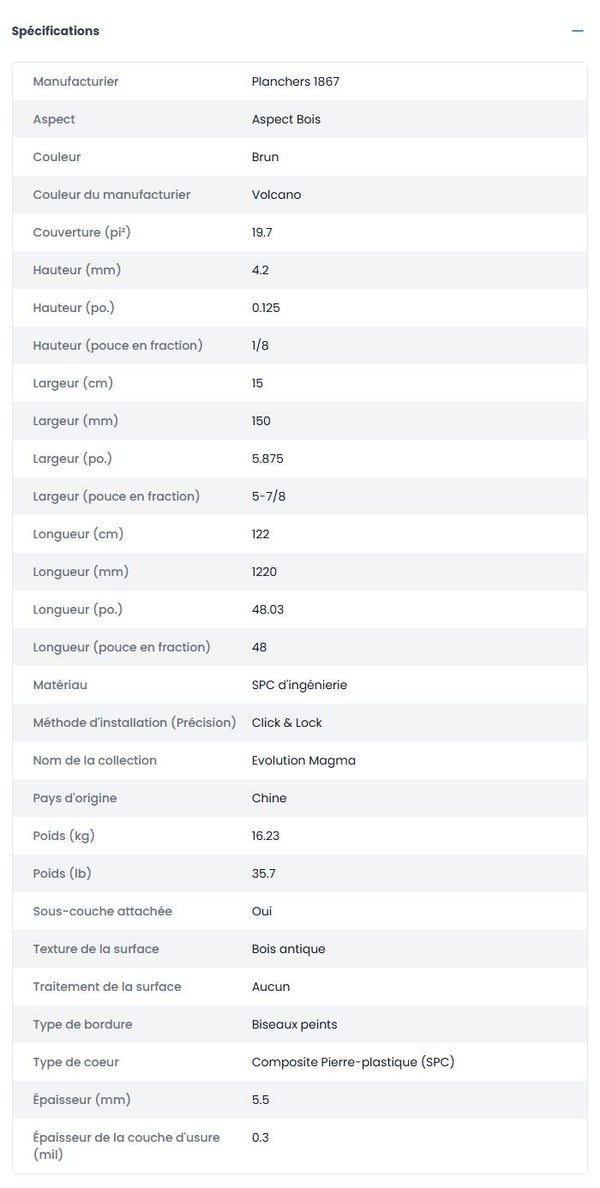Viewport: 600px width, 1188px height.
Task: Select the Planchers 1867 manufacturer value
Action: (295, 82)
